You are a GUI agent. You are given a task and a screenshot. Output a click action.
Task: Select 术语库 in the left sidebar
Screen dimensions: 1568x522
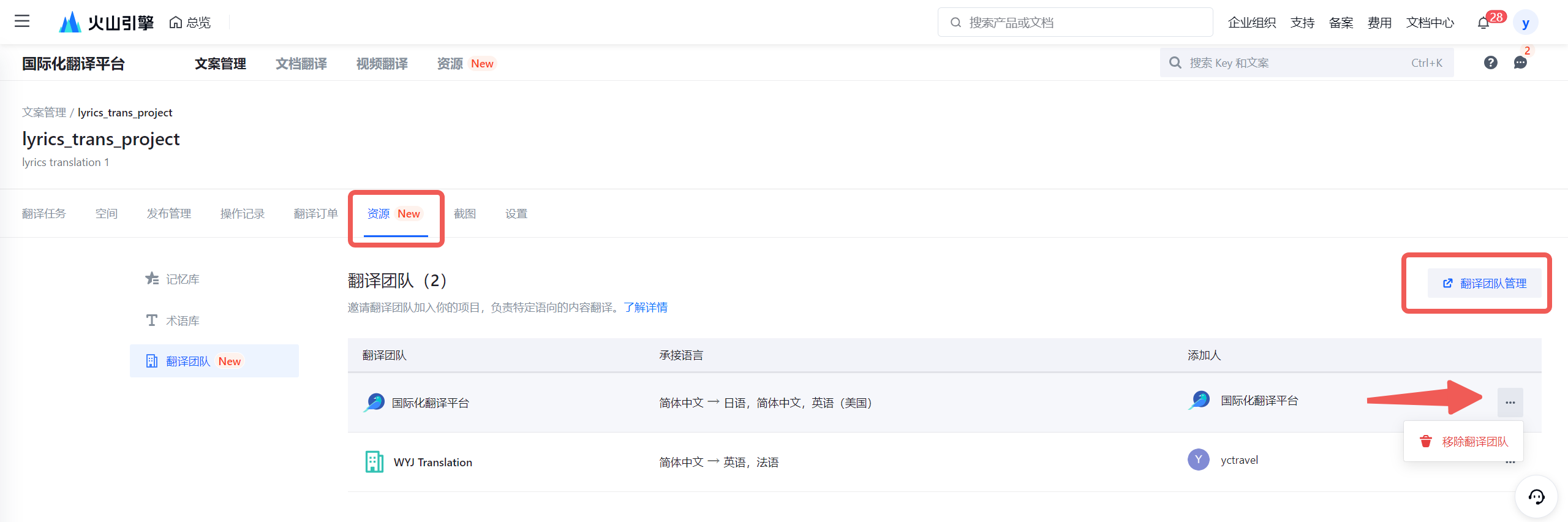183,321
